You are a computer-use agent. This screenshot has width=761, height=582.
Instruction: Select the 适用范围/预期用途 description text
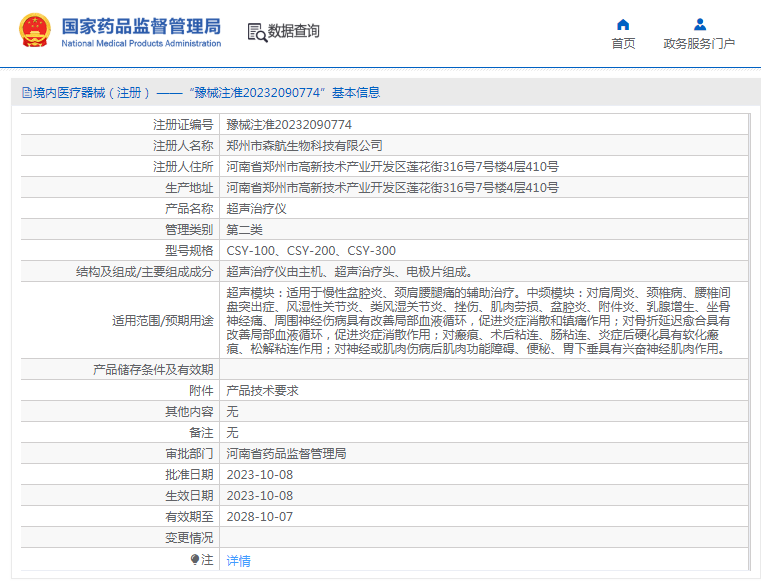(x=478, y=320)
